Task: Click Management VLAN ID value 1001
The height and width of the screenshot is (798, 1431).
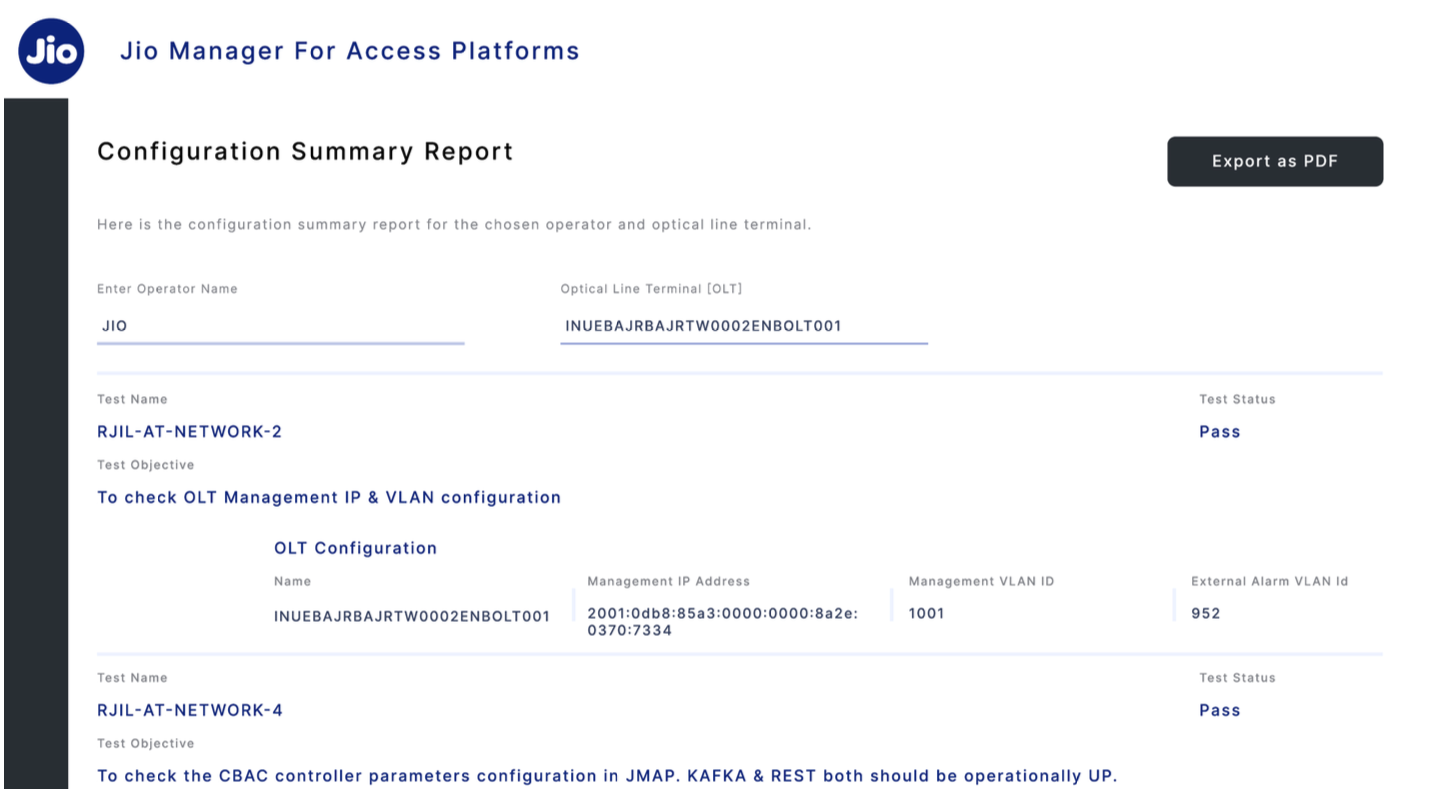Action: coord(926,613)
